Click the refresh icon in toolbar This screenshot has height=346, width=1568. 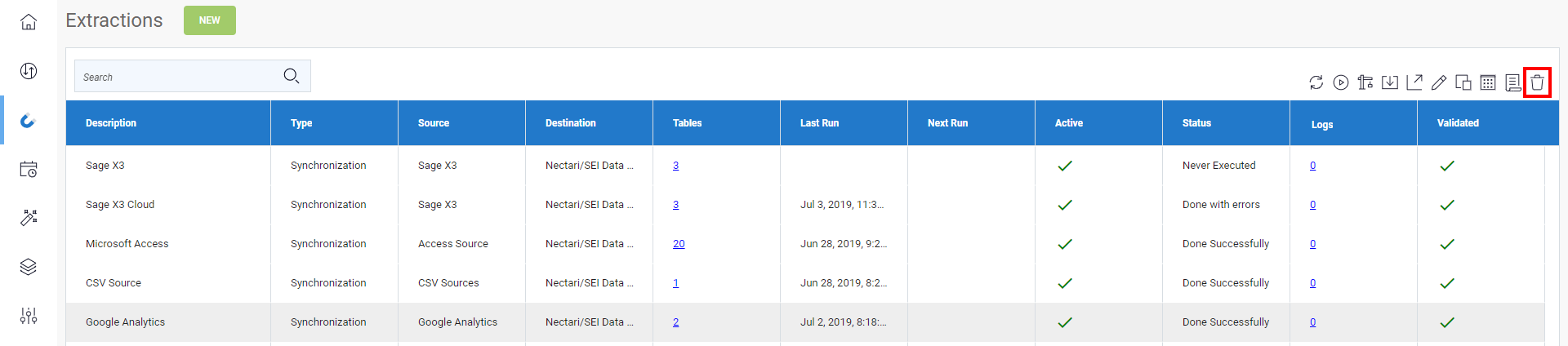(x=1316, y=82)
